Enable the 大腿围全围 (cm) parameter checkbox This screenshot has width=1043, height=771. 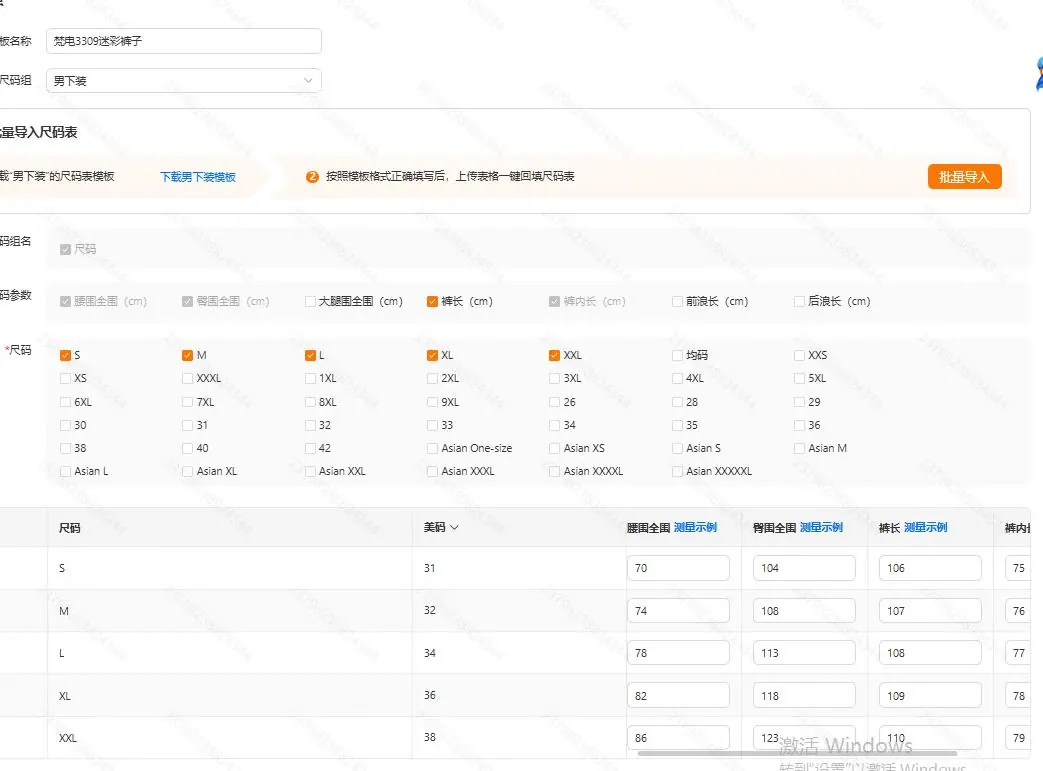310,301
